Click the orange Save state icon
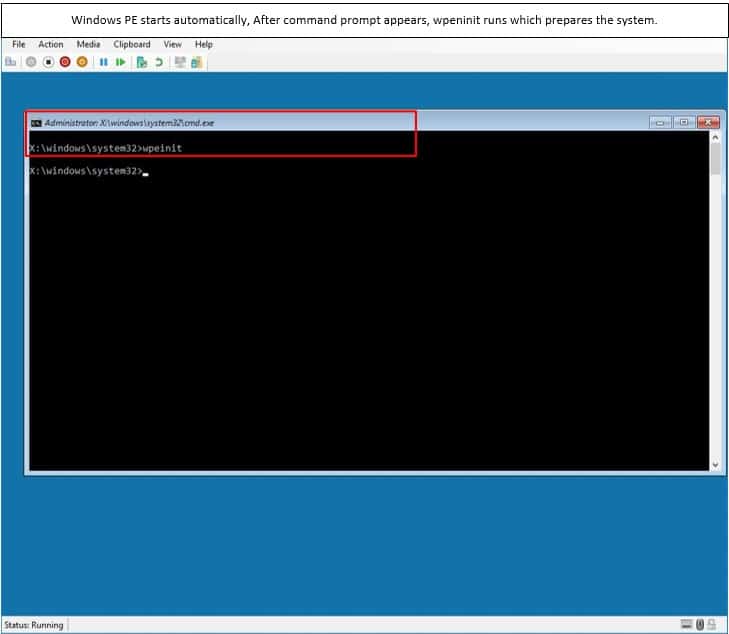Image resolution: width=729 pixels, height=634 pixels. (x=82, y=62)
